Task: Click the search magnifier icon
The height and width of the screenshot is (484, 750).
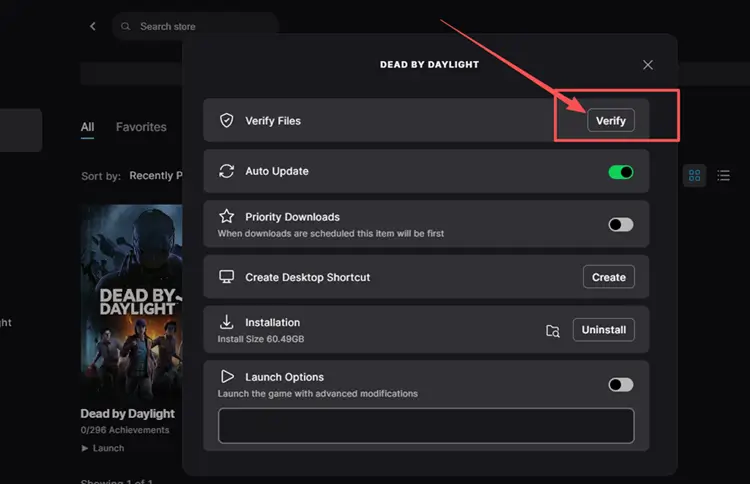Action: (125, 26)
